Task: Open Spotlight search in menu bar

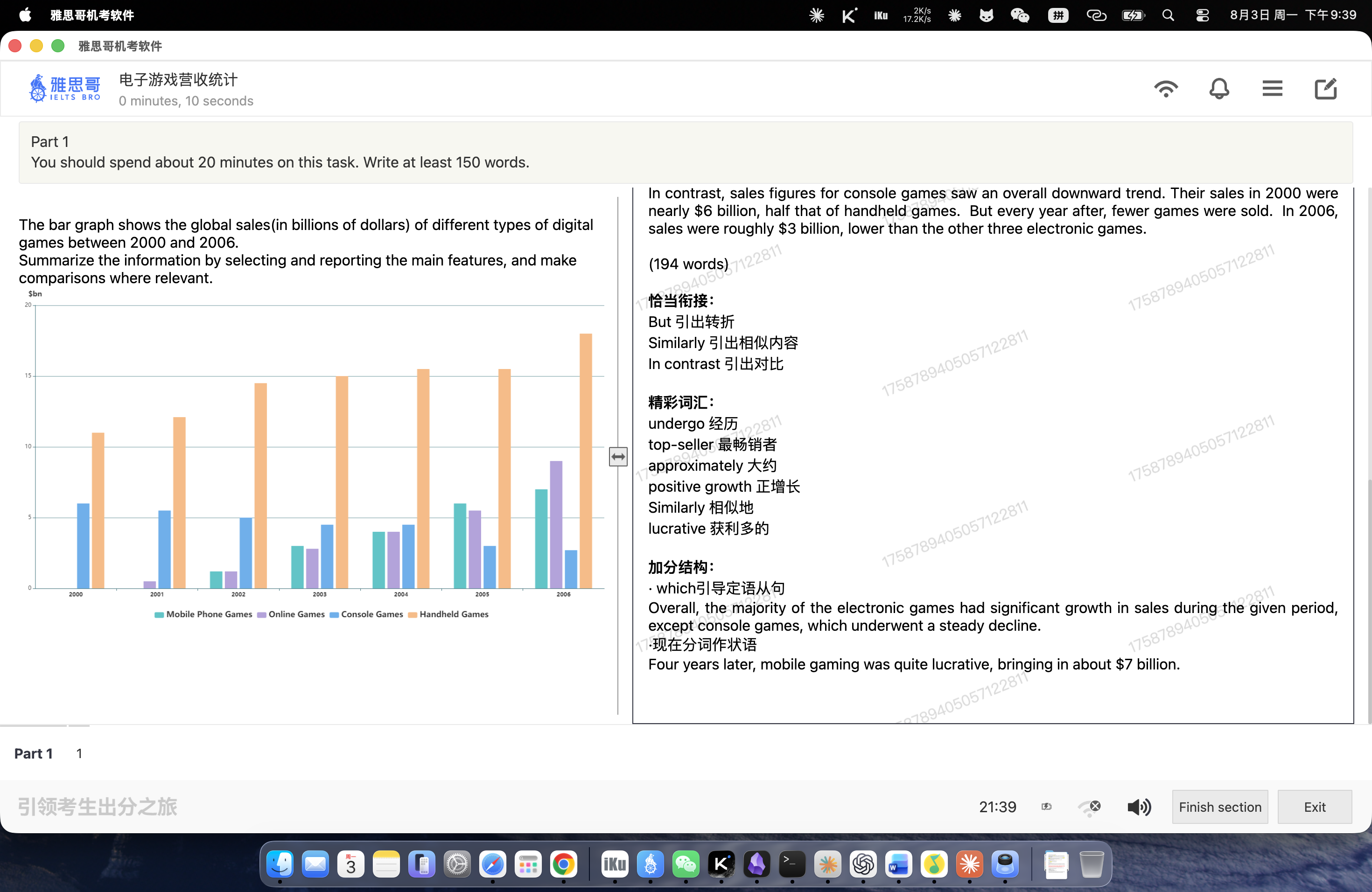Action: coord(1168,15)
